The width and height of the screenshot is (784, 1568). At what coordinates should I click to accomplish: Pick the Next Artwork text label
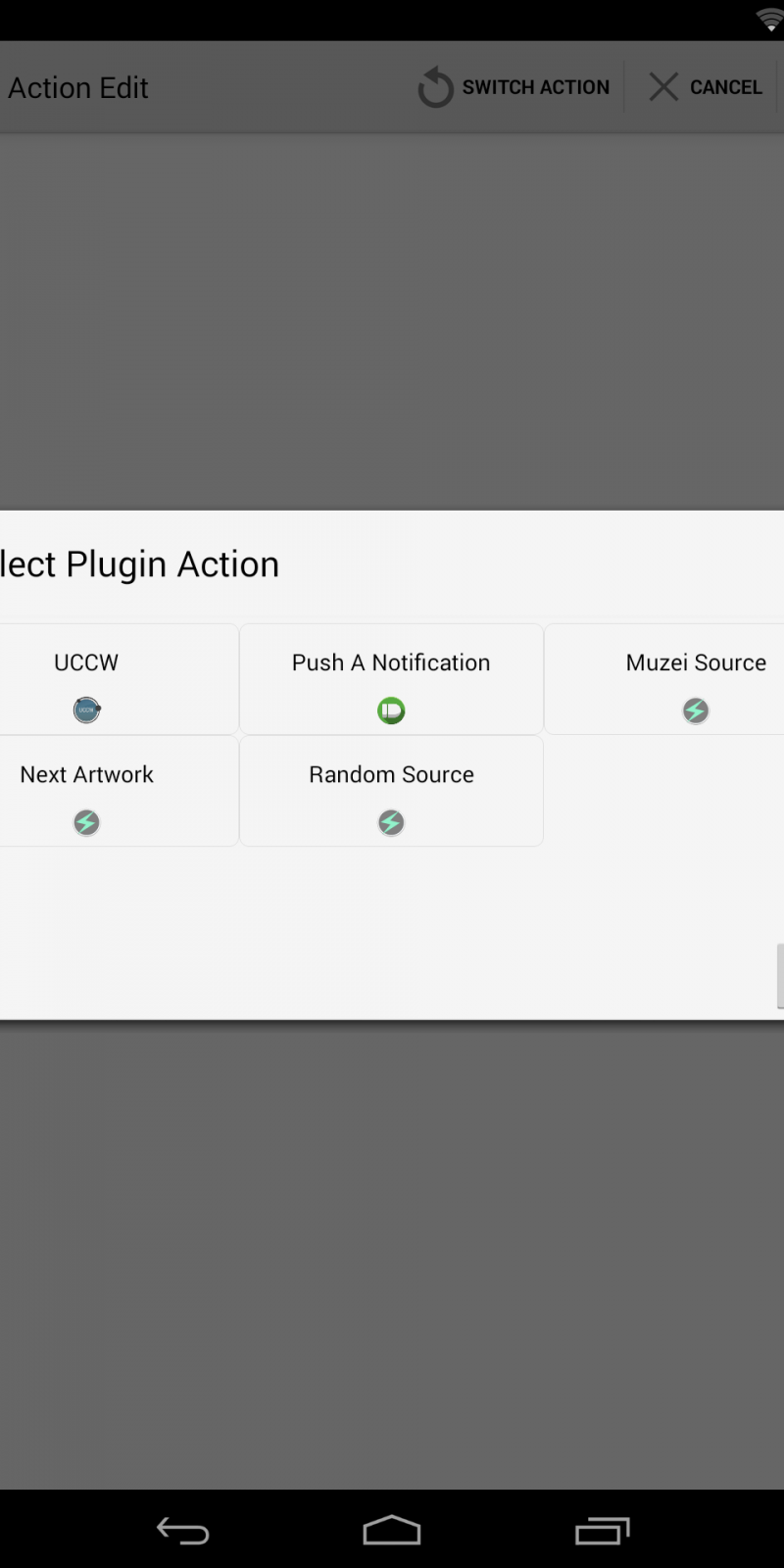pyautogui.click(x=86, y=774)
